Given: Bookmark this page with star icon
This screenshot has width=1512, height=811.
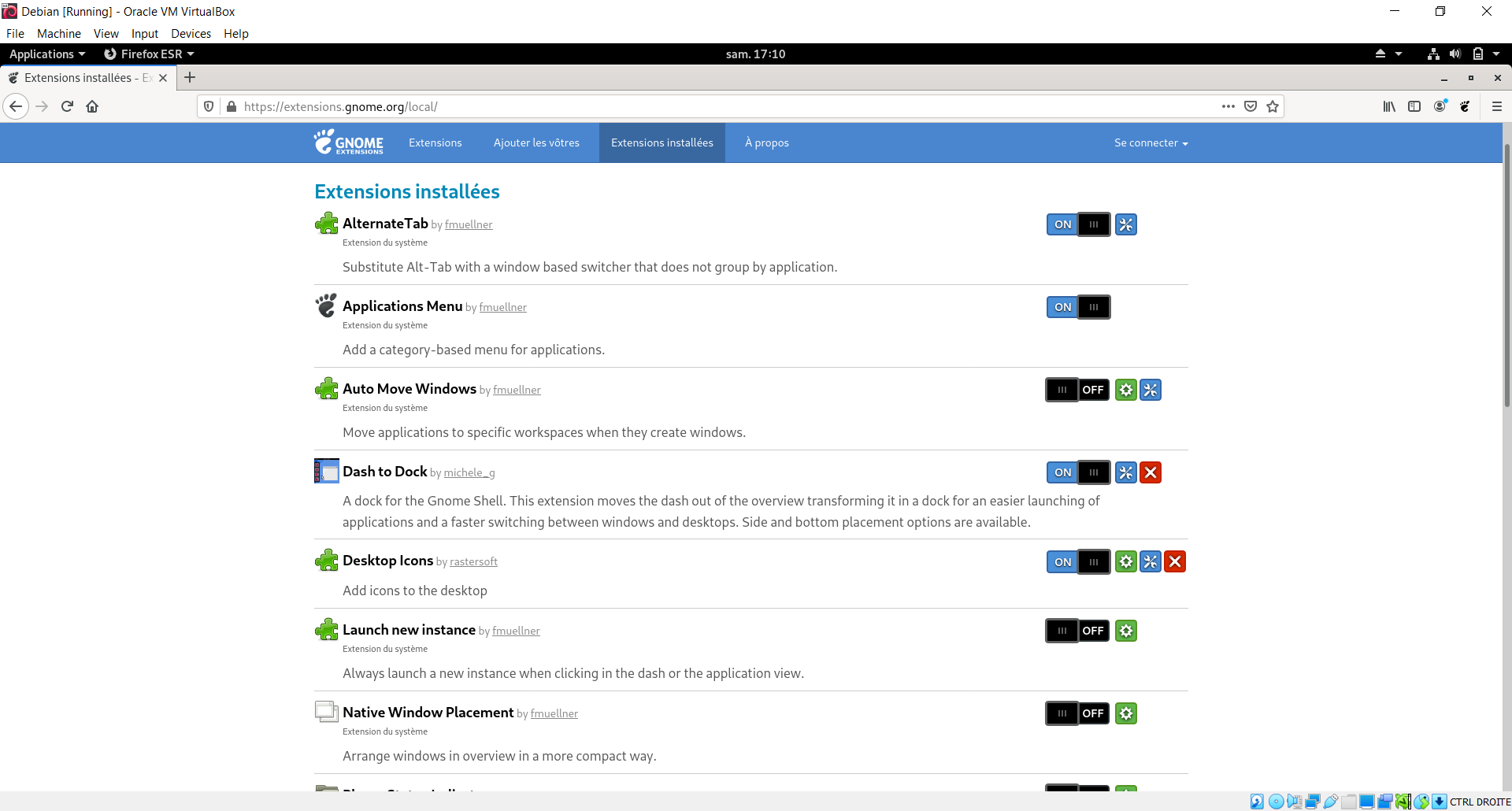Looking at the screenshot, I should (1273, 106).
